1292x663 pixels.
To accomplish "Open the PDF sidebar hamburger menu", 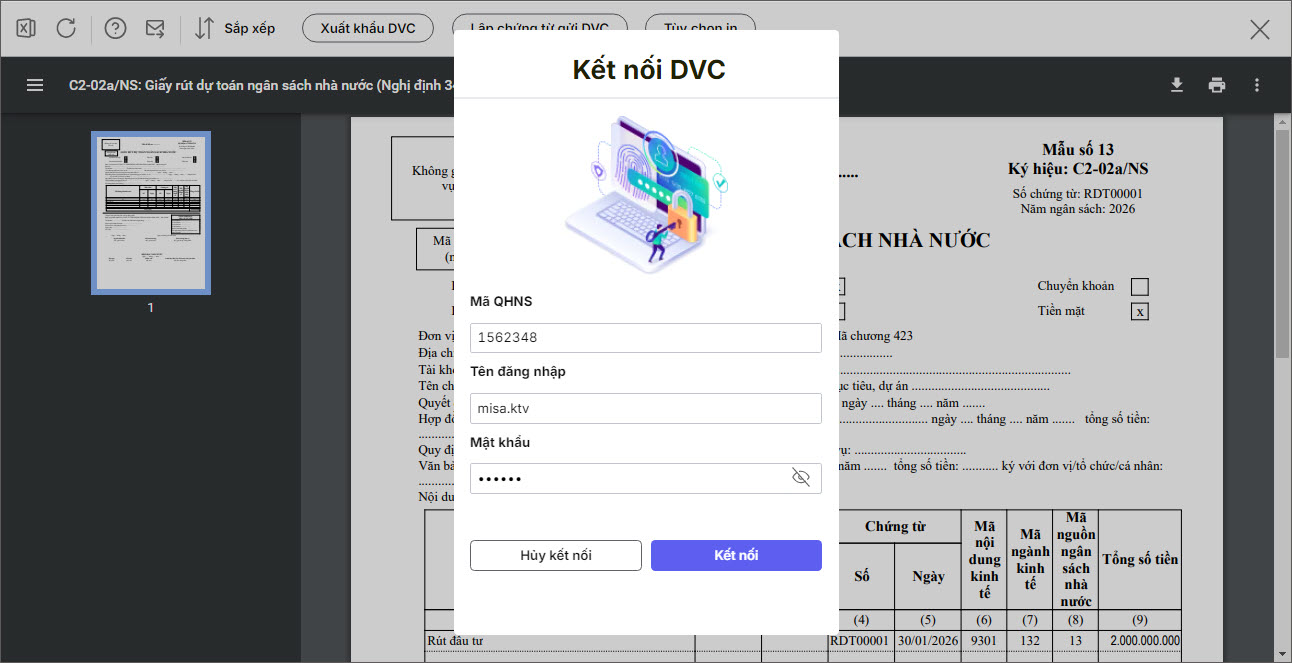I will (35, 85).
